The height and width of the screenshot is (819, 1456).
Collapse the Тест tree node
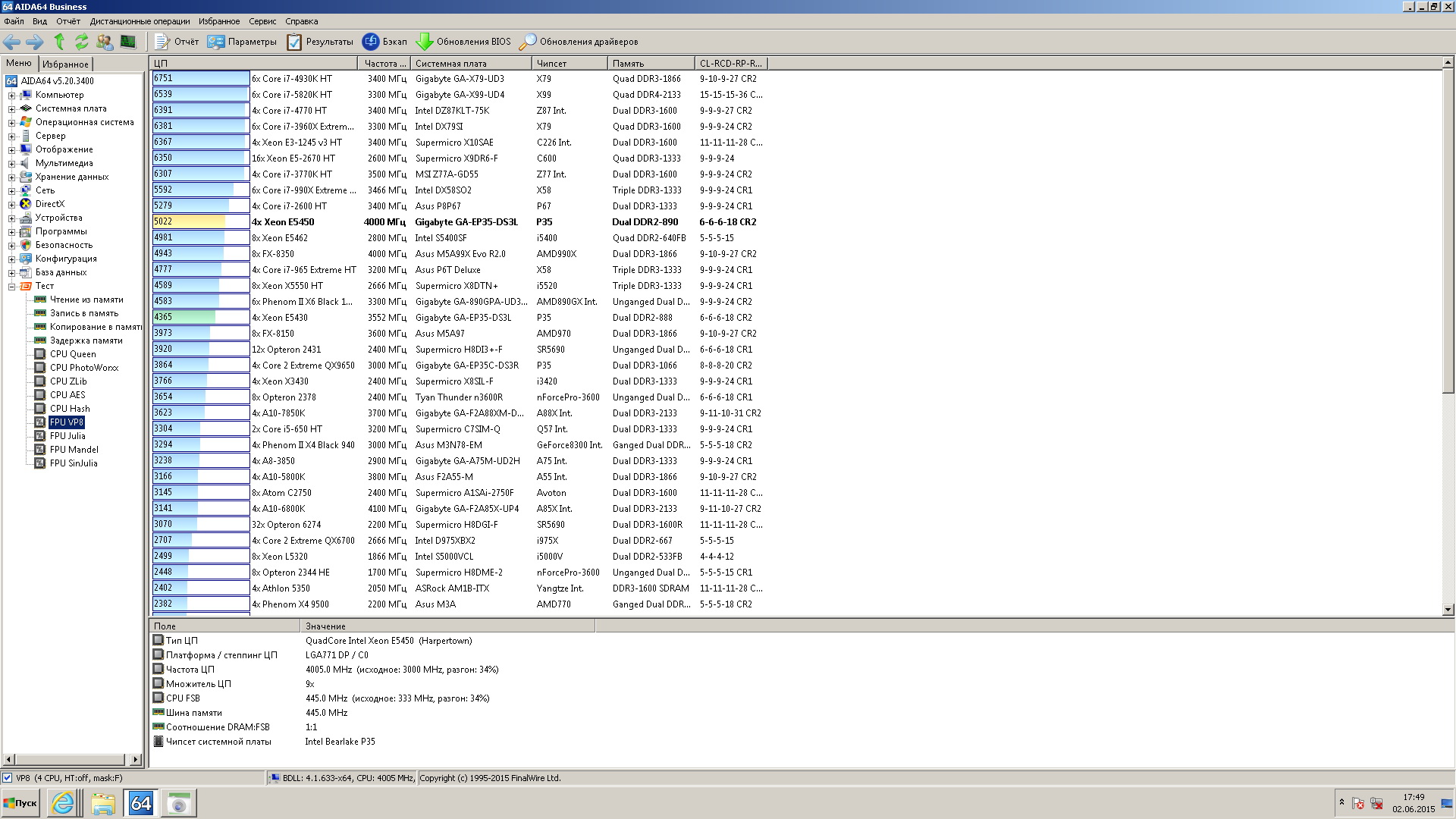point(11,287)
